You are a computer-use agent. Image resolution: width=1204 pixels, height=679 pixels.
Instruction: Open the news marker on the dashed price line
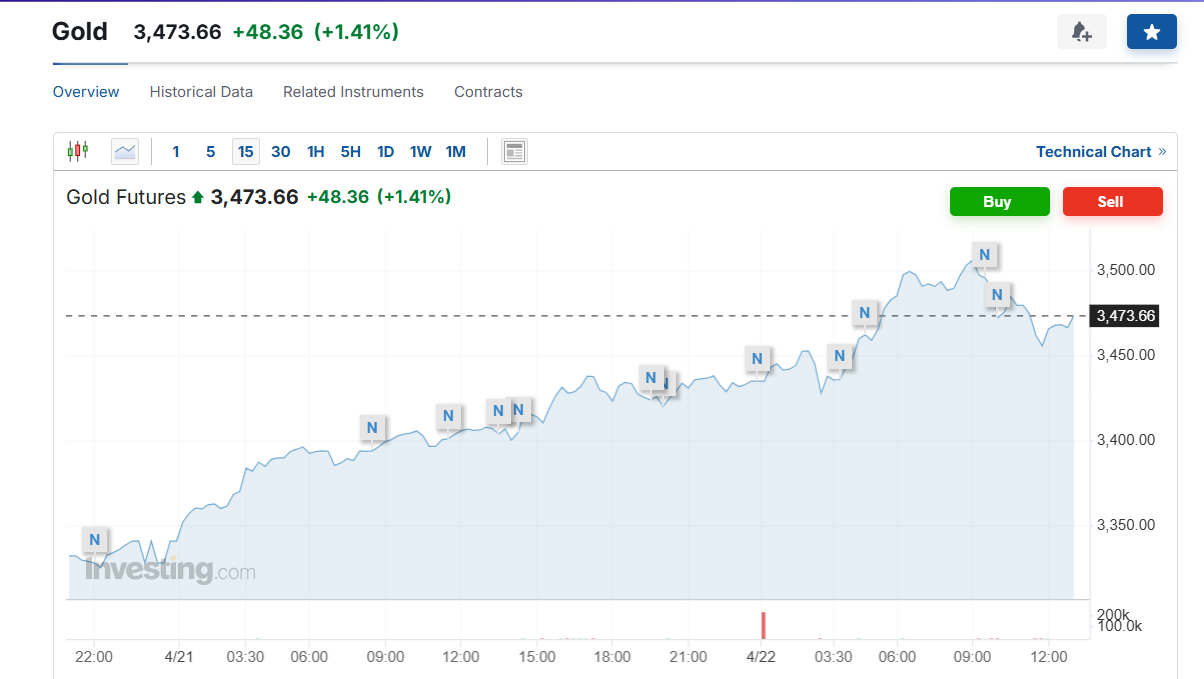click(865, 313)
